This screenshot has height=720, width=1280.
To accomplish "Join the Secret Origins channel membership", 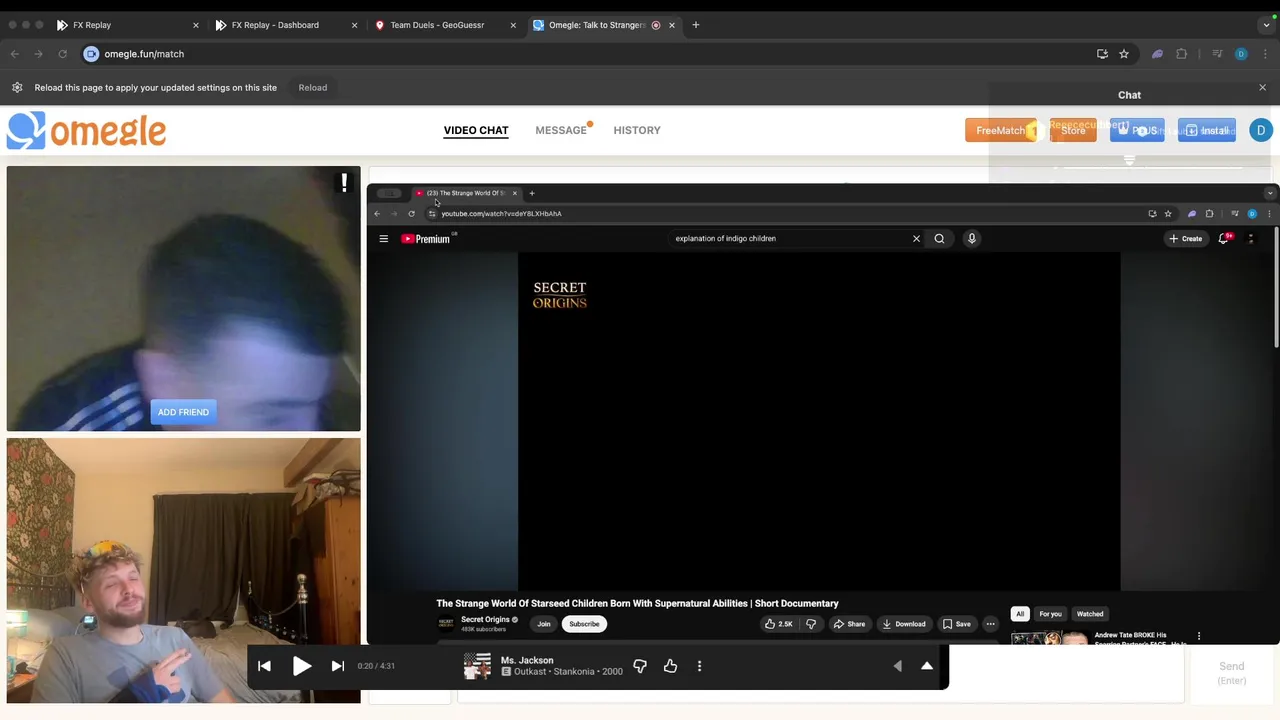I will coord(544,624).
